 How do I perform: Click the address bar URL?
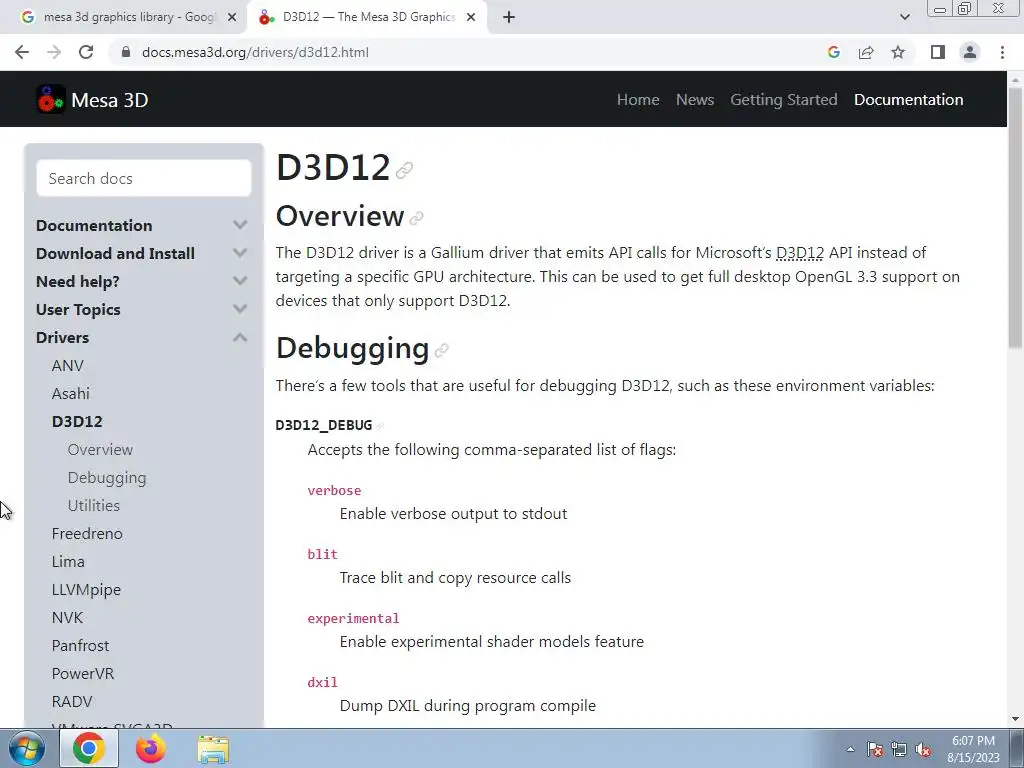tap(255, 52)
